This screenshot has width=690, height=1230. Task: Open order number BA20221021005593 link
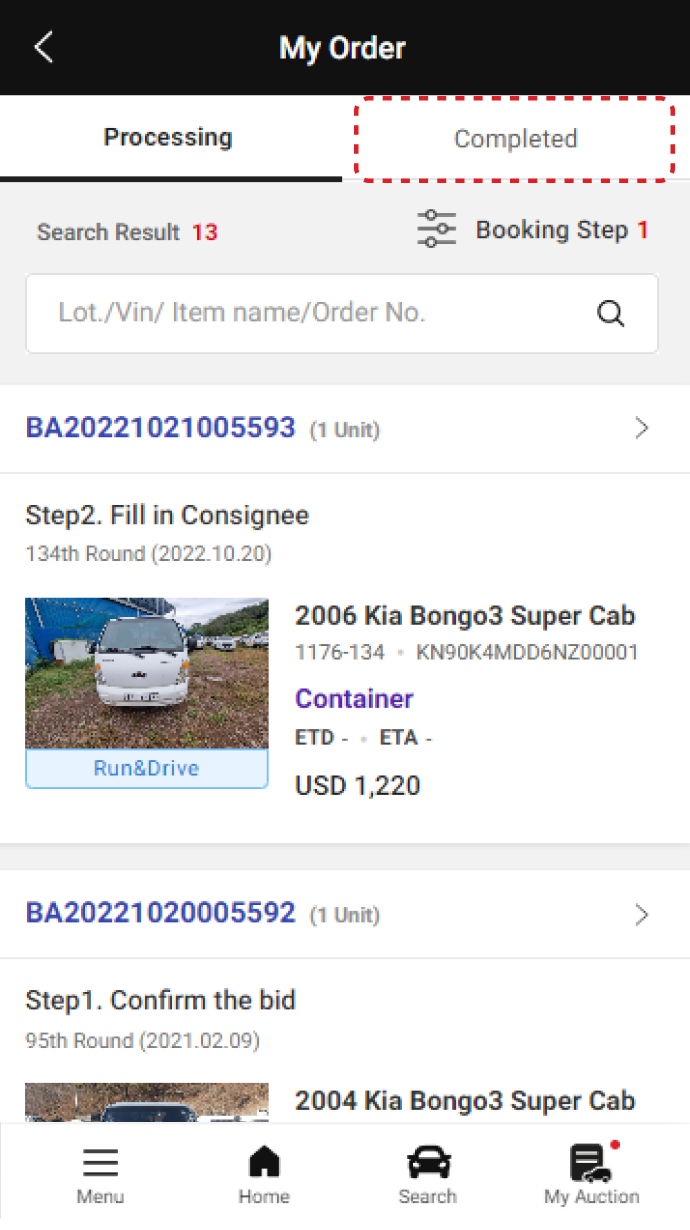coord(161,428)
